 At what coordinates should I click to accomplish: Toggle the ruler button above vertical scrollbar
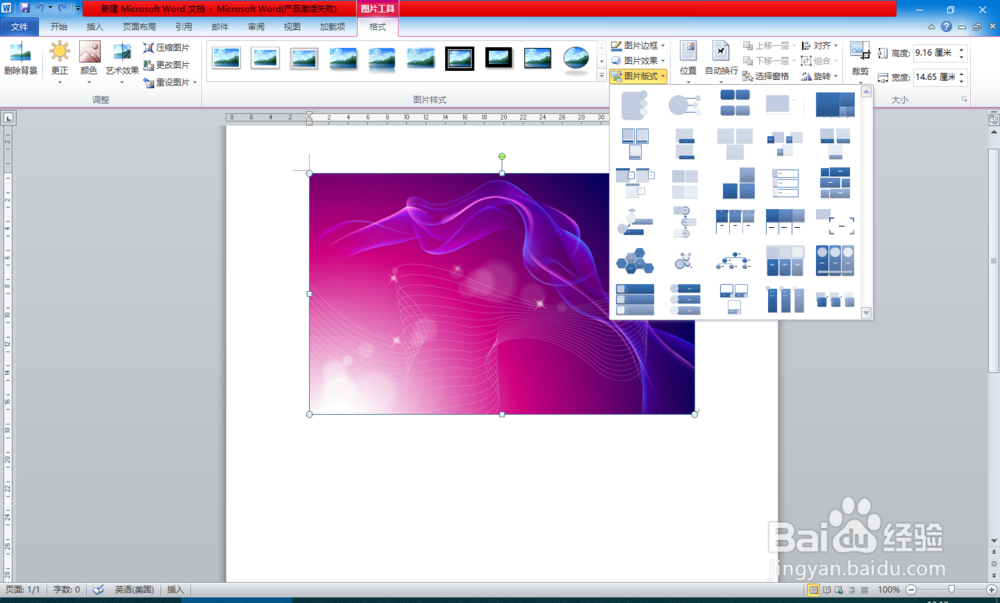coord(994,119)
